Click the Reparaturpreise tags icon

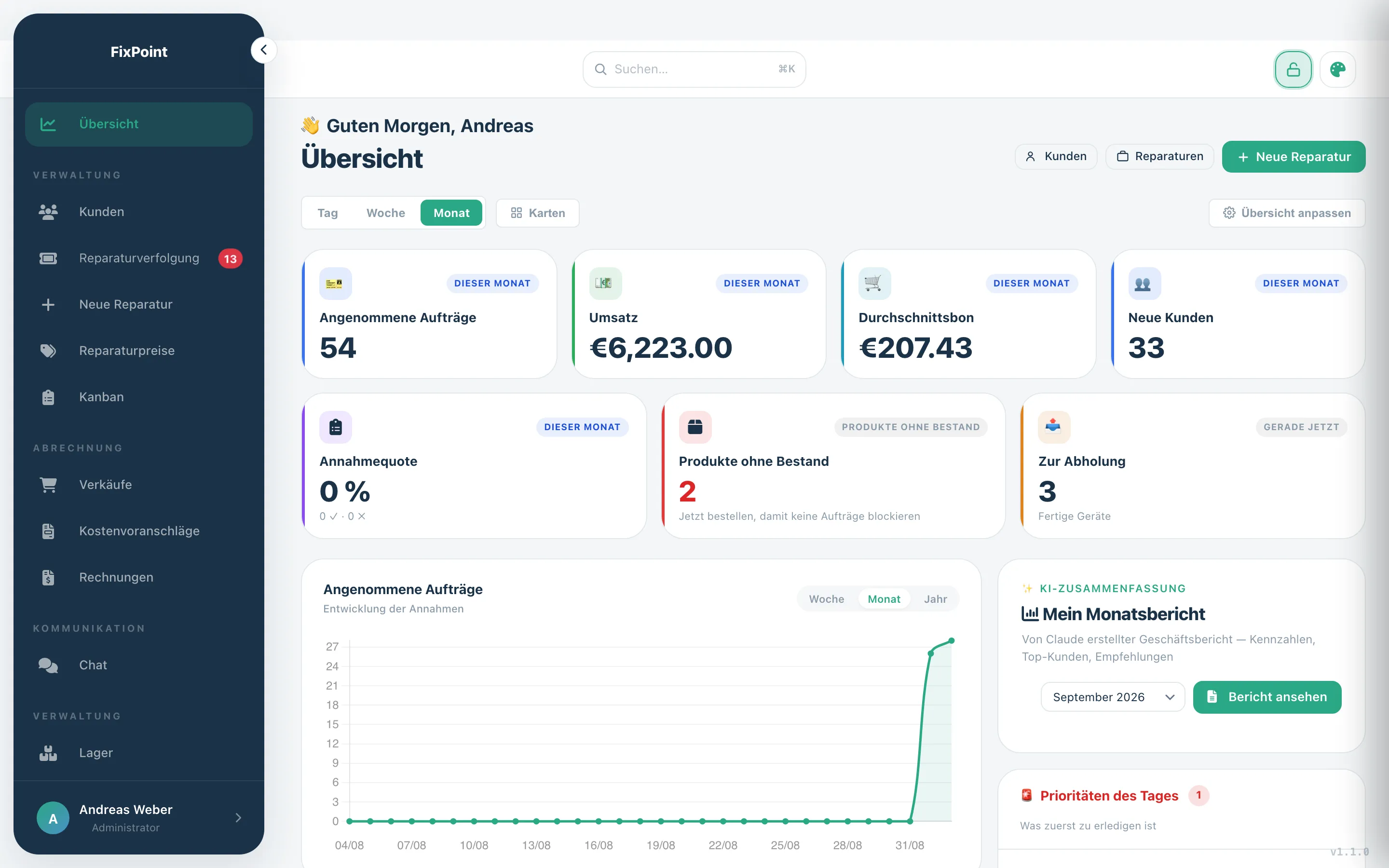[48, 351]
